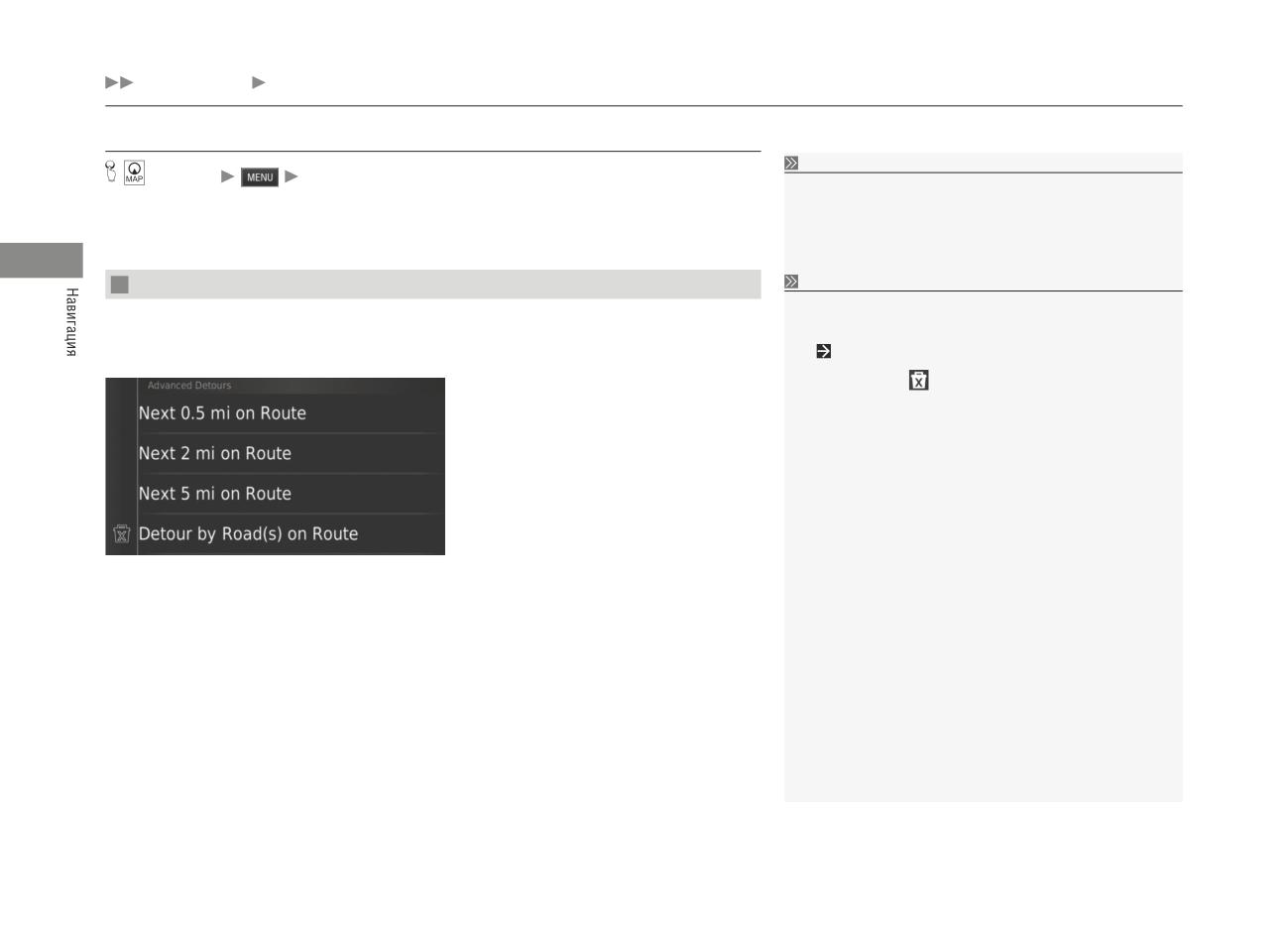
Task: Click the trash X icon in notes panel
Action: click(919, 380)
